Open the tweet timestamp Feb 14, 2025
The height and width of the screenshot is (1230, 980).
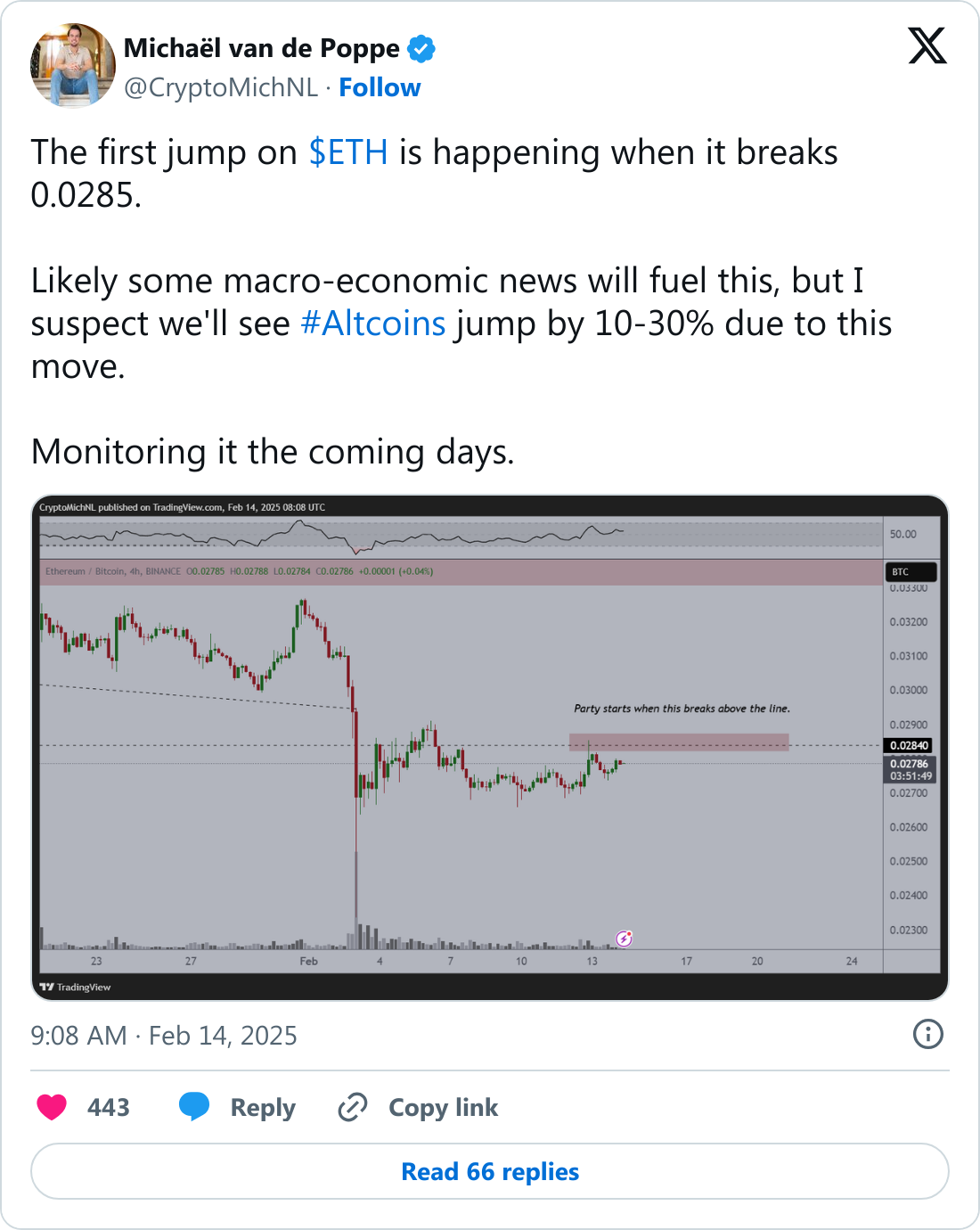tap(164, 1036)
